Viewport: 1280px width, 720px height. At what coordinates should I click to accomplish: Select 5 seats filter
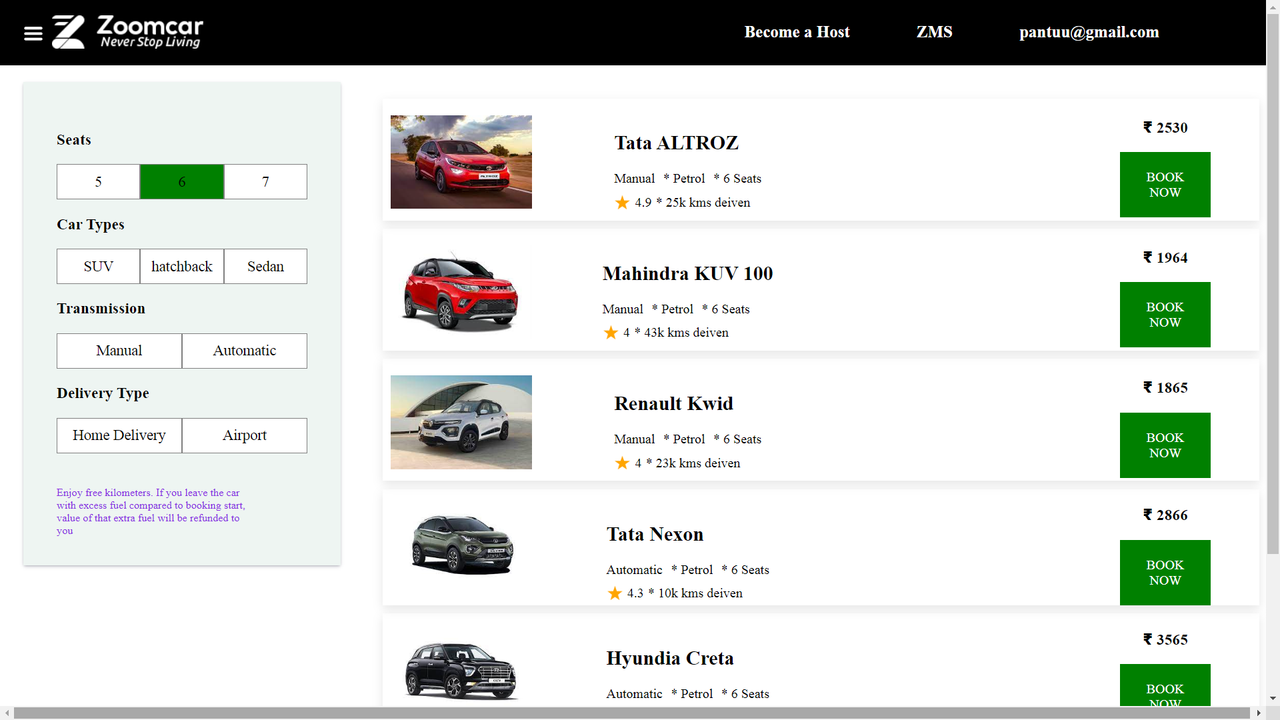click(98, 182)
